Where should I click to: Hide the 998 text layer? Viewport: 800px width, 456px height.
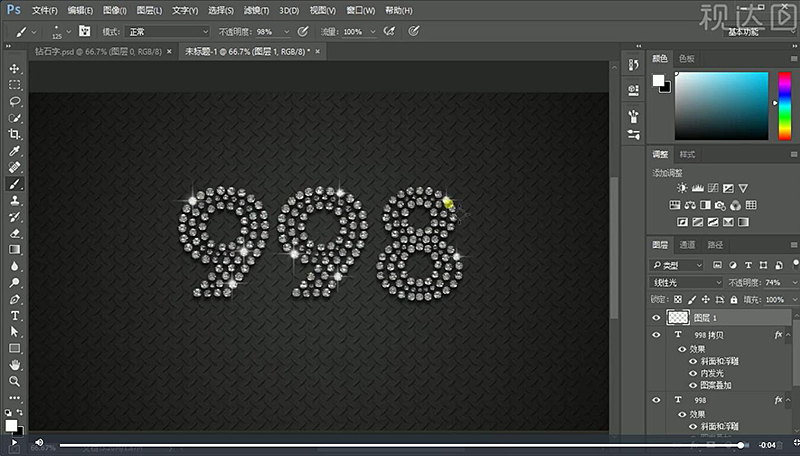pyautogui.click(x=656, y=400)
